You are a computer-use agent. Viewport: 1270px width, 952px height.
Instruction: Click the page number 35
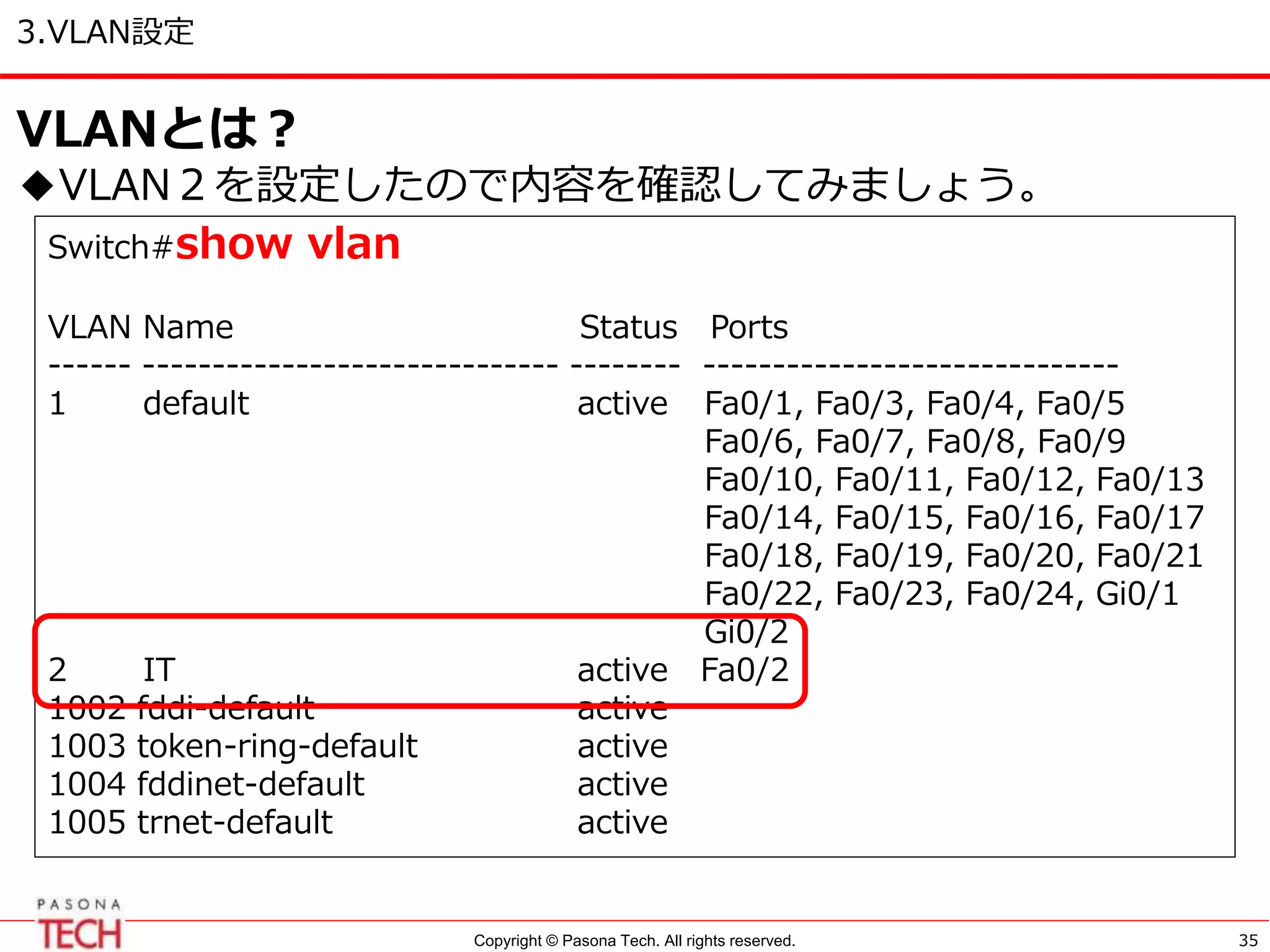(x=1248, y=940)
